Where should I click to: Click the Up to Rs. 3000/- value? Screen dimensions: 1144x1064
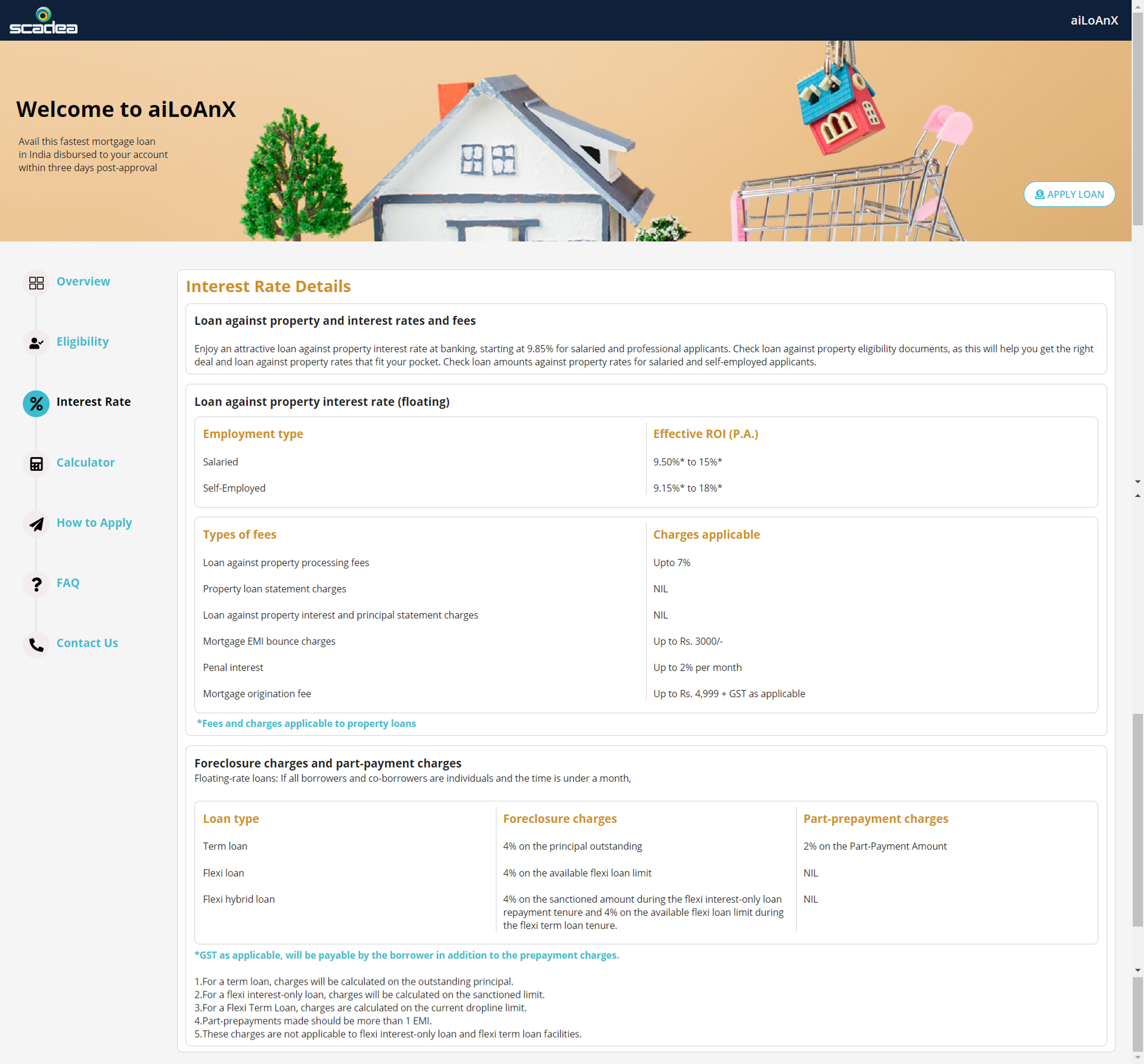coord(688,641)
